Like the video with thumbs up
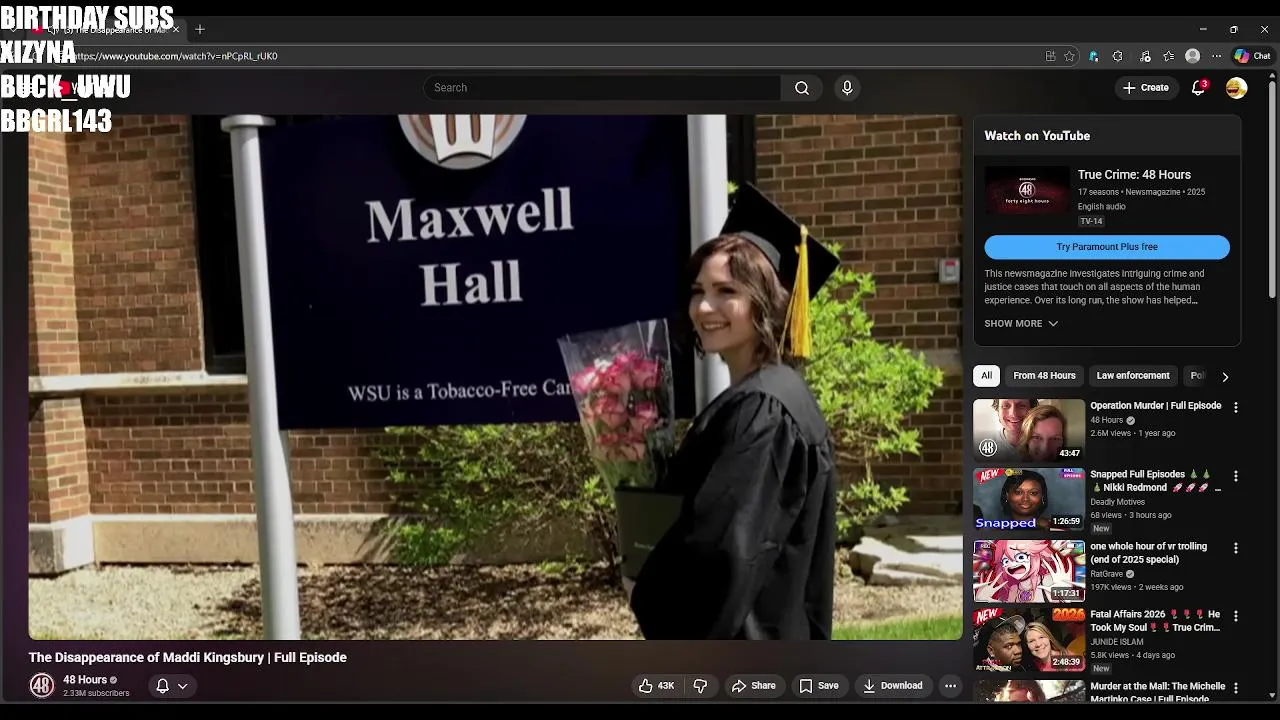 coord(656,686)
